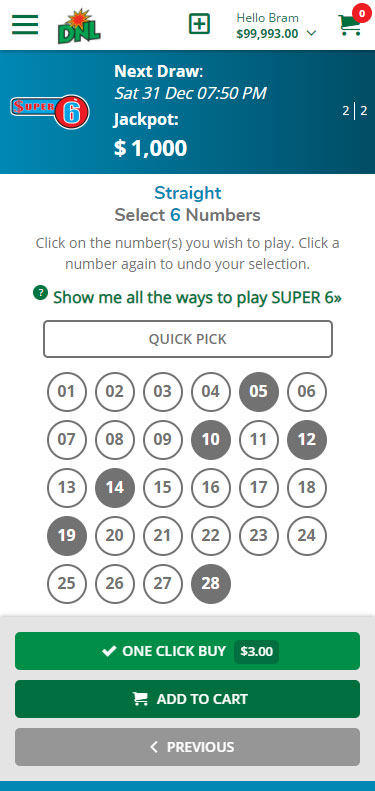
Task: Click the DNL logo
Action: click(x=79, y=26)
